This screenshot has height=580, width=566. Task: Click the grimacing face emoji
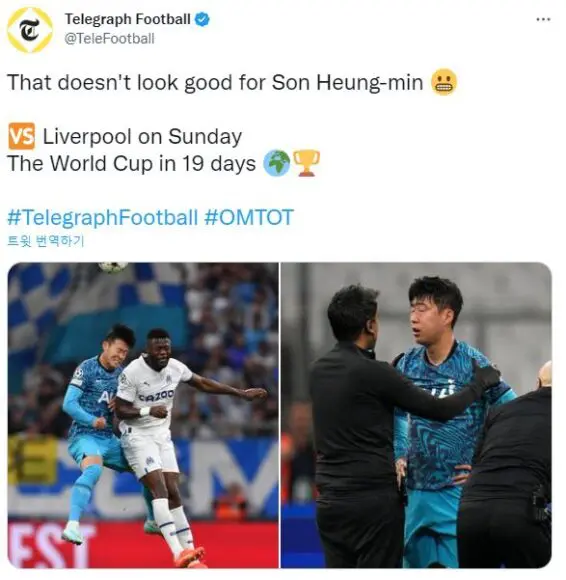(x=444, y=82)
